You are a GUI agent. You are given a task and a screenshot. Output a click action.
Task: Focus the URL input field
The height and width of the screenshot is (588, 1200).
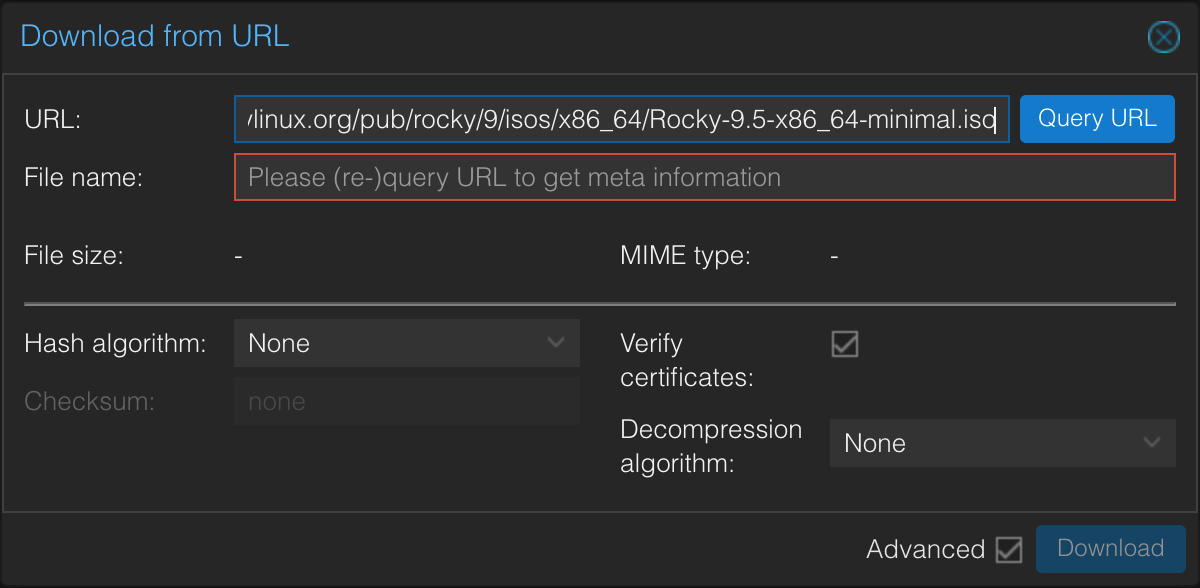(620, 120)
